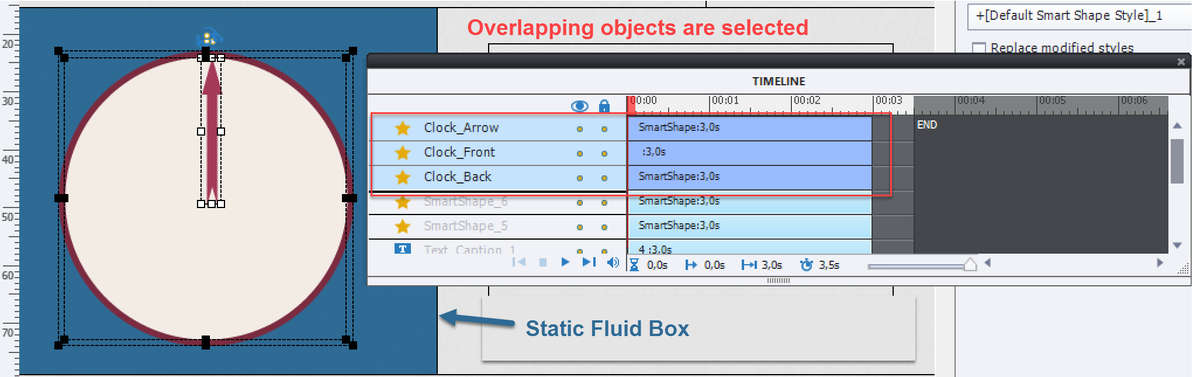Toggle the lock dot of the Clock_Arrow layer

[x=604, y=129]
